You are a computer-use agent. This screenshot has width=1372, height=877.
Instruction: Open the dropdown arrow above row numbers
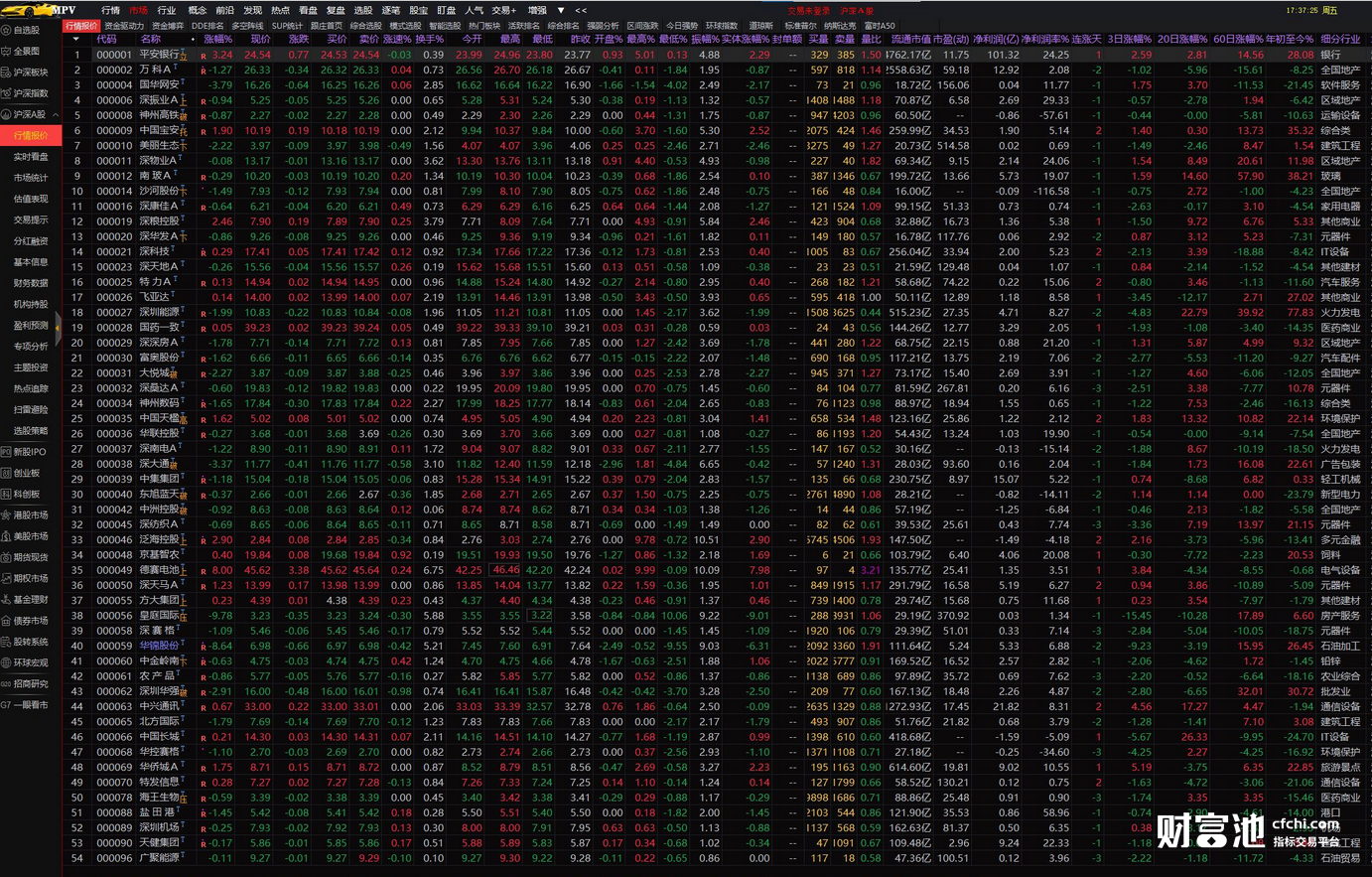point(76,40)
